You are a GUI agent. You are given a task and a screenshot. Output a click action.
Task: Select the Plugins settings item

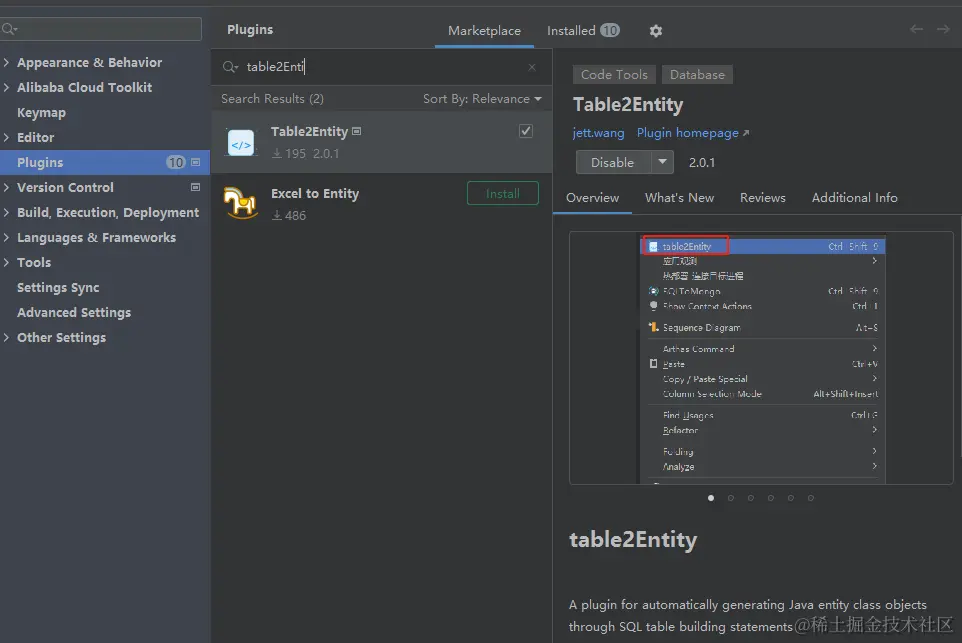(105, 163)
